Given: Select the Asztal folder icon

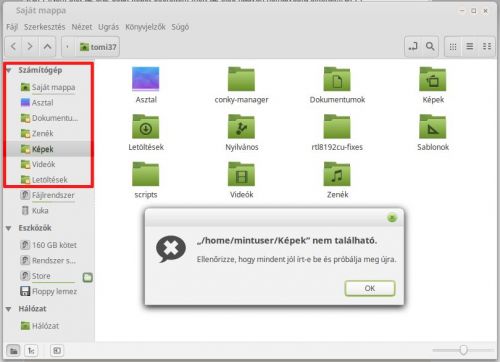Looking at the screenshot, I should pos(146,85).
